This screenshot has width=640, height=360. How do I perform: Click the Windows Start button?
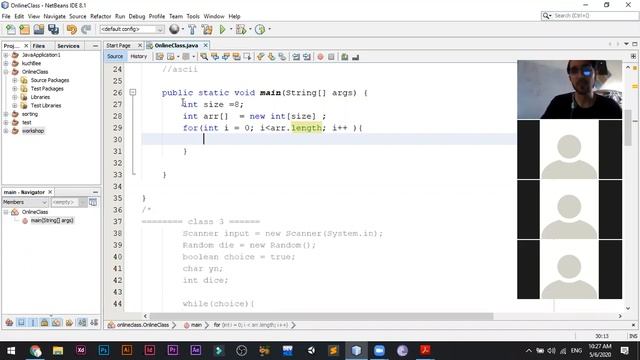coord(11,351)
